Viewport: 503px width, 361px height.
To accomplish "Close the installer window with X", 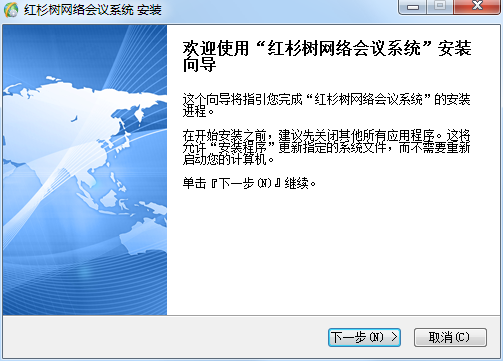I will (x=477, y=7).
